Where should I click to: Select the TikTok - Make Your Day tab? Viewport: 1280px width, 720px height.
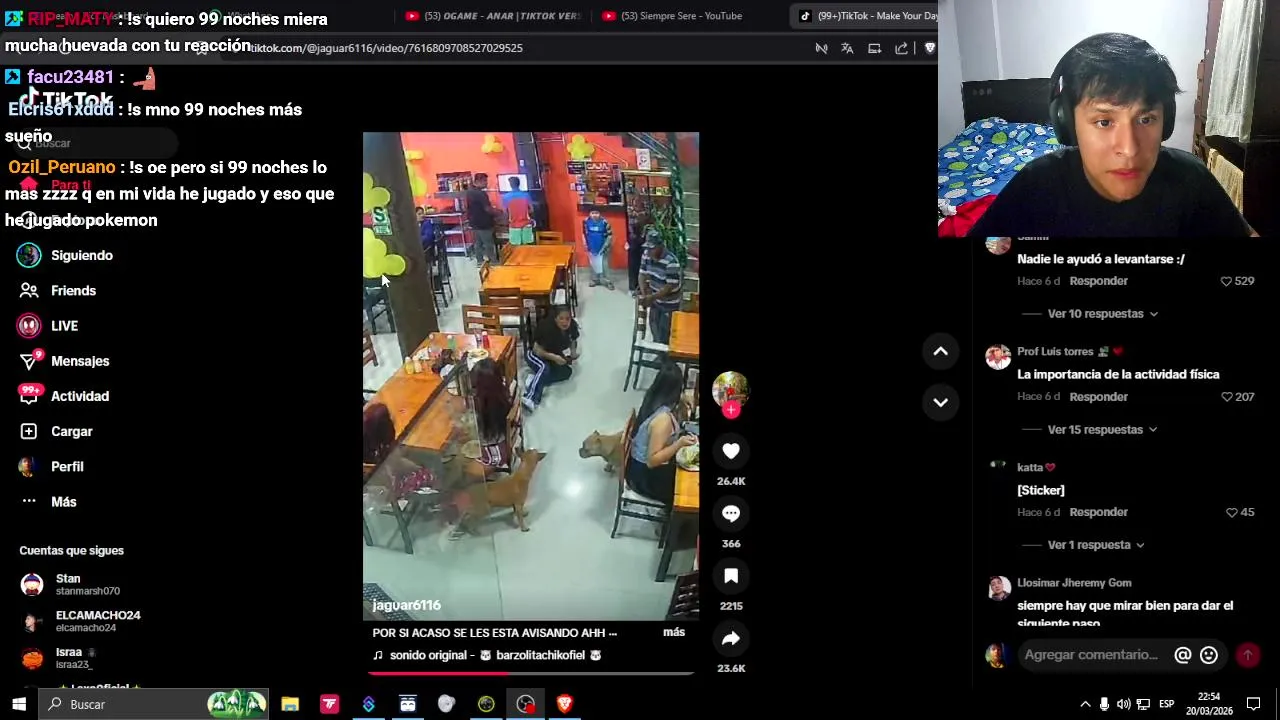tap(866, 16)
